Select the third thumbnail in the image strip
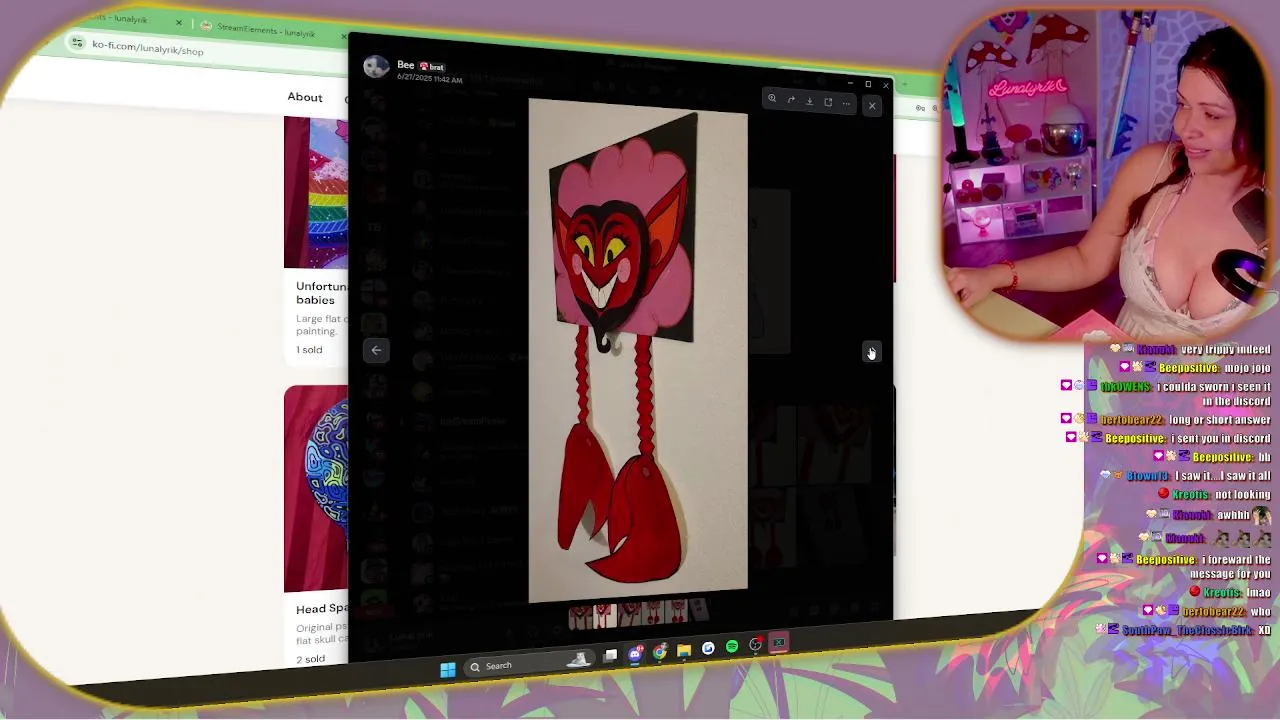Screen dimensions: 1280x720 tap(629, 614)
